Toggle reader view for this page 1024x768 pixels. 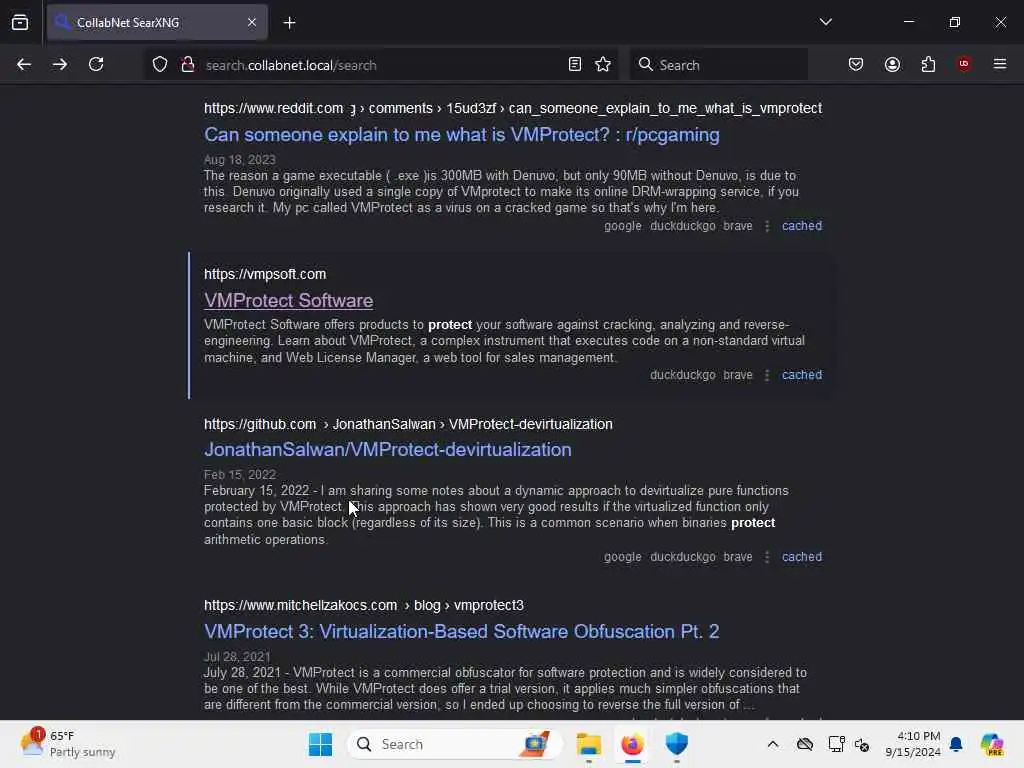point(575,65)
